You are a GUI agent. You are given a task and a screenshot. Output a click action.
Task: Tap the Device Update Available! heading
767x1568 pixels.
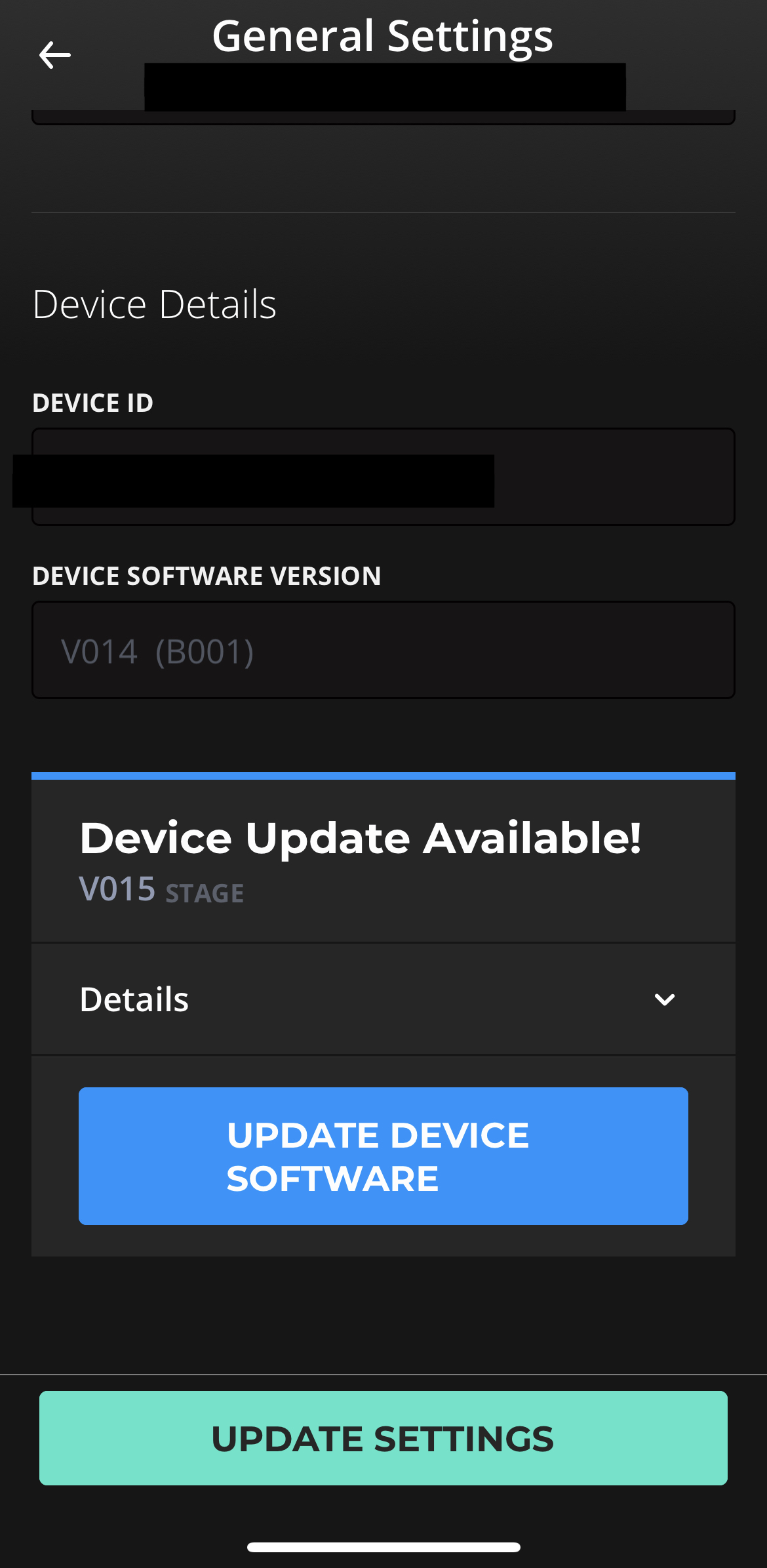click(x=361, y=838)
